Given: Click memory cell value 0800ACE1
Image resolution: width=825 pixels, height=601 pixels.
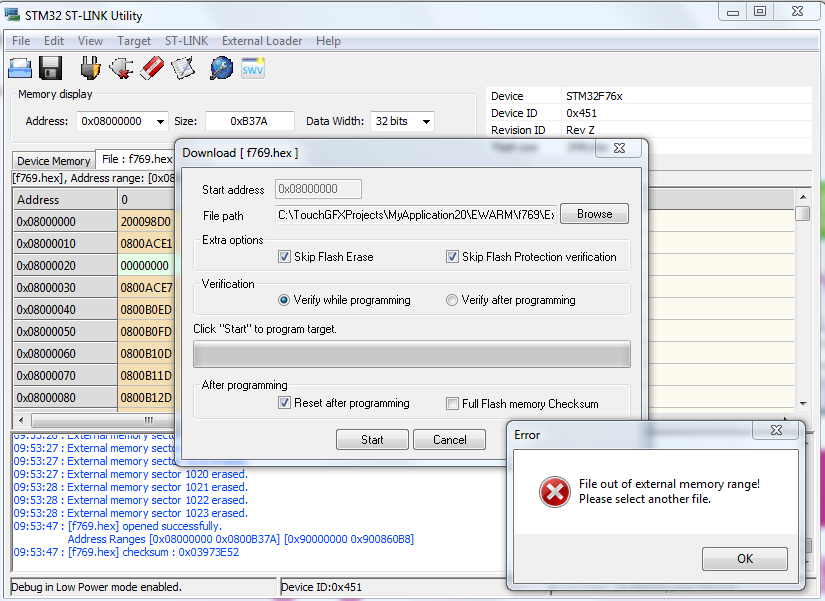Looking at the screenshot, I should (146, 244).
